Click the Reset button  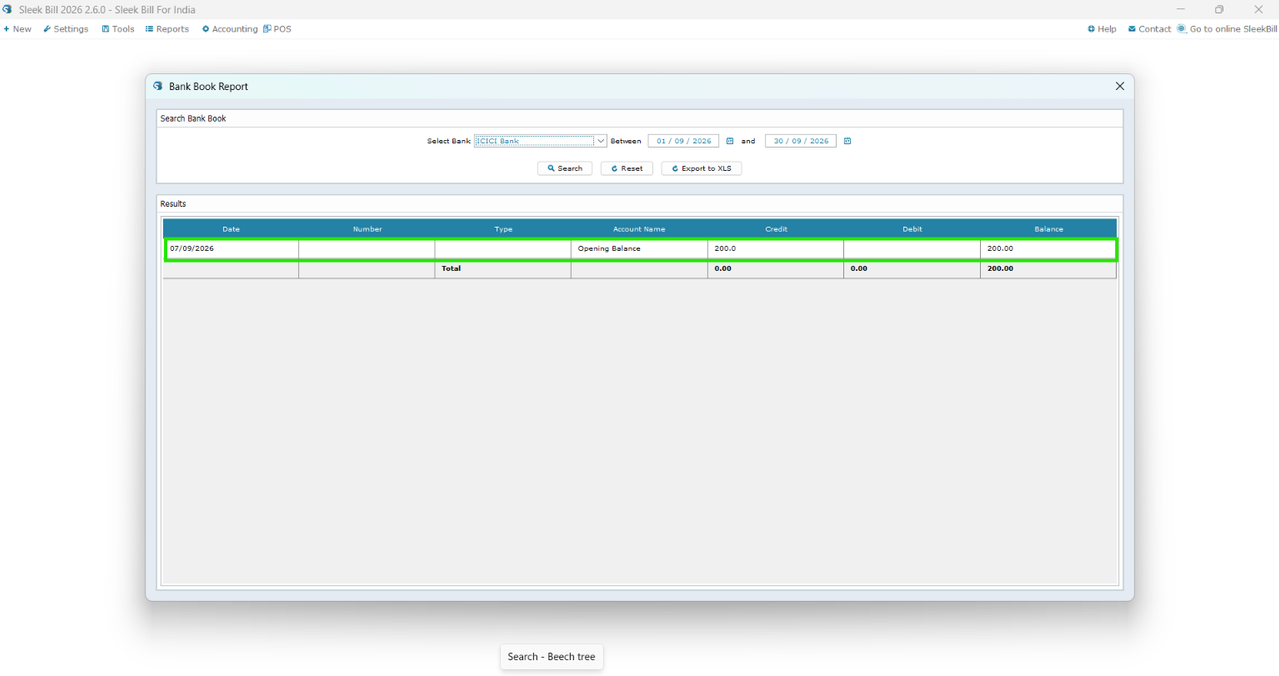tap(627, 169)
